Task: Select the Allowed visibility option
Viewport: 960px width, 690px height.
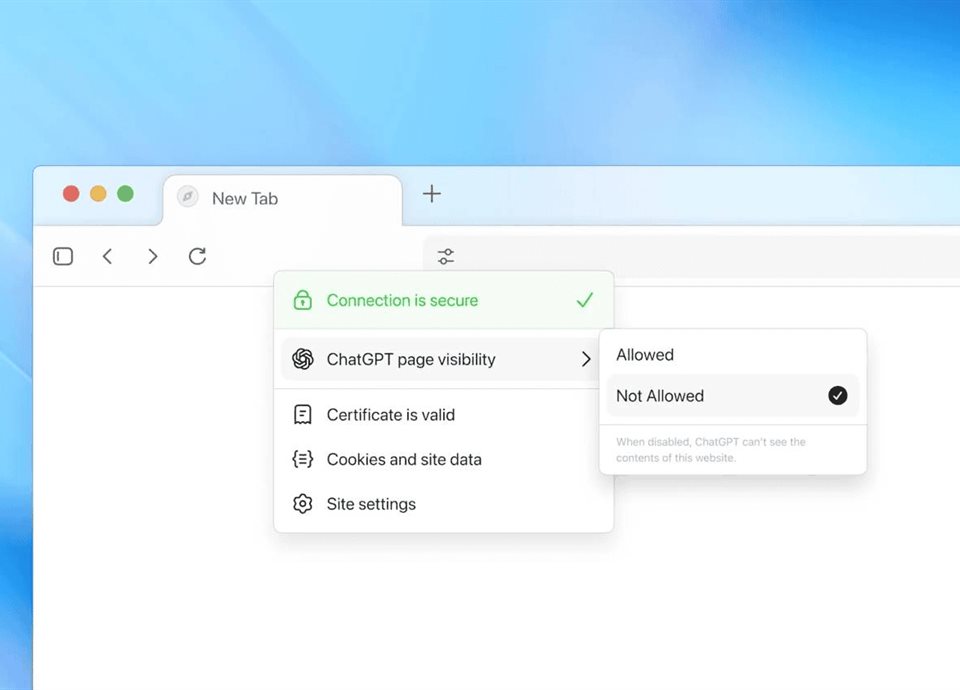Action: click(x=645, y=355)
